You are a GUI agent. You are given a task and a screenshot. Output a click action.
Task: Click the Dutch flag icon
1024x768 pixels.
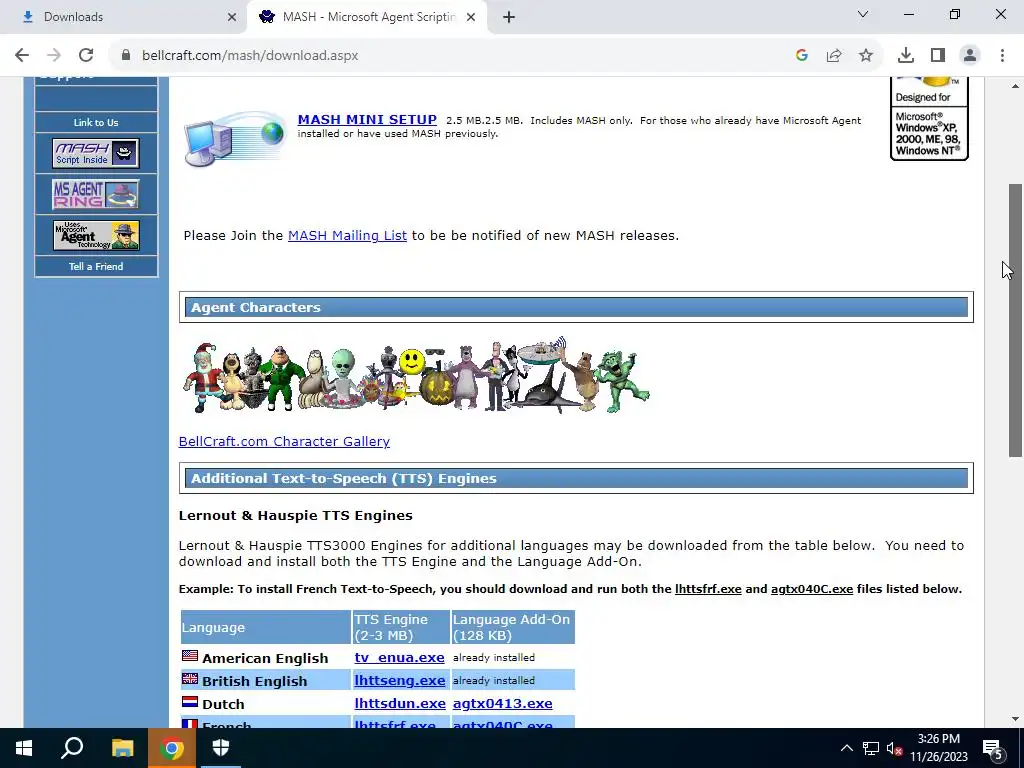point(190,702)
